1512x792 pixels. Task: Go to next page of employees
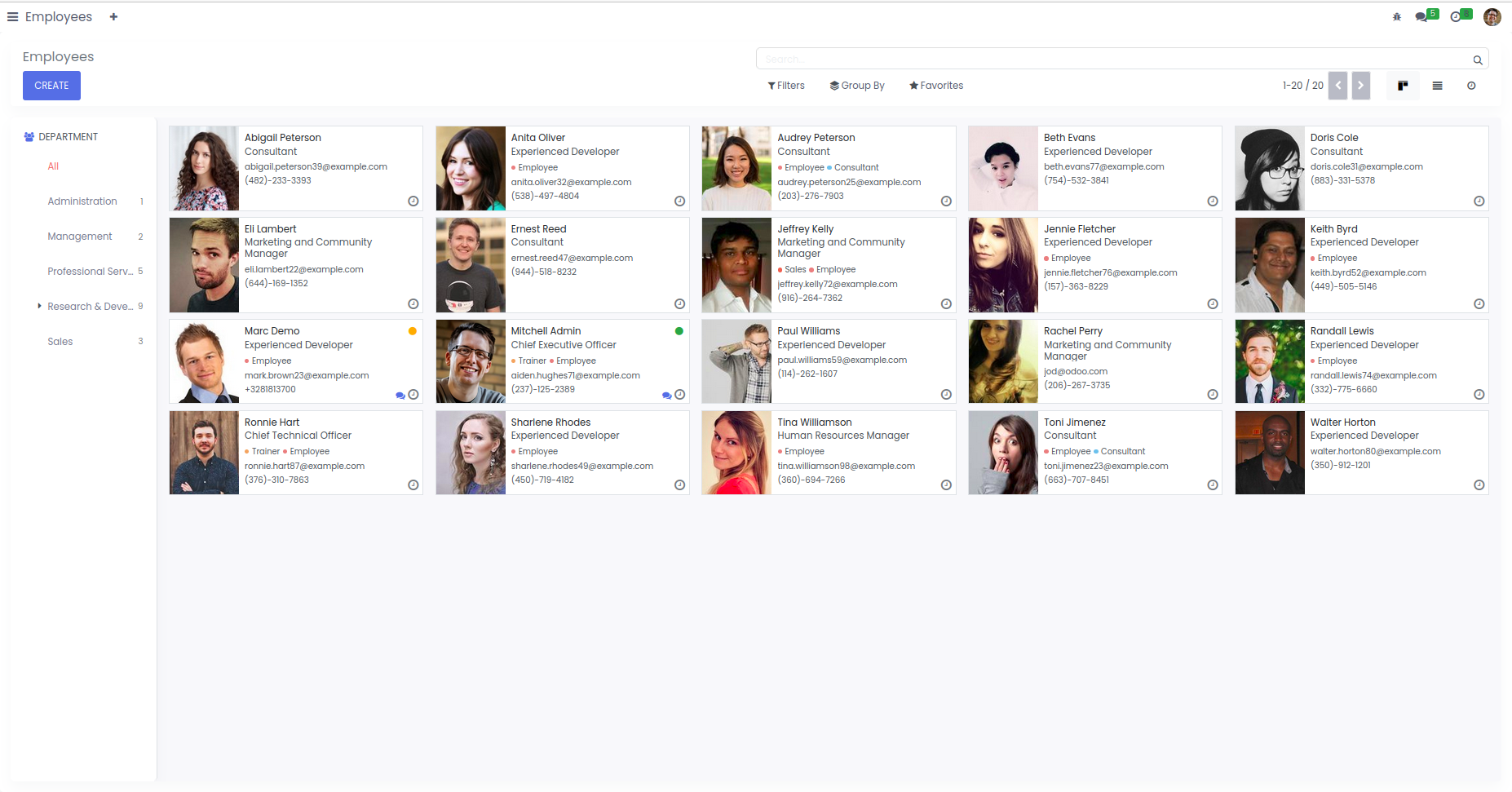coord(1360,86)
